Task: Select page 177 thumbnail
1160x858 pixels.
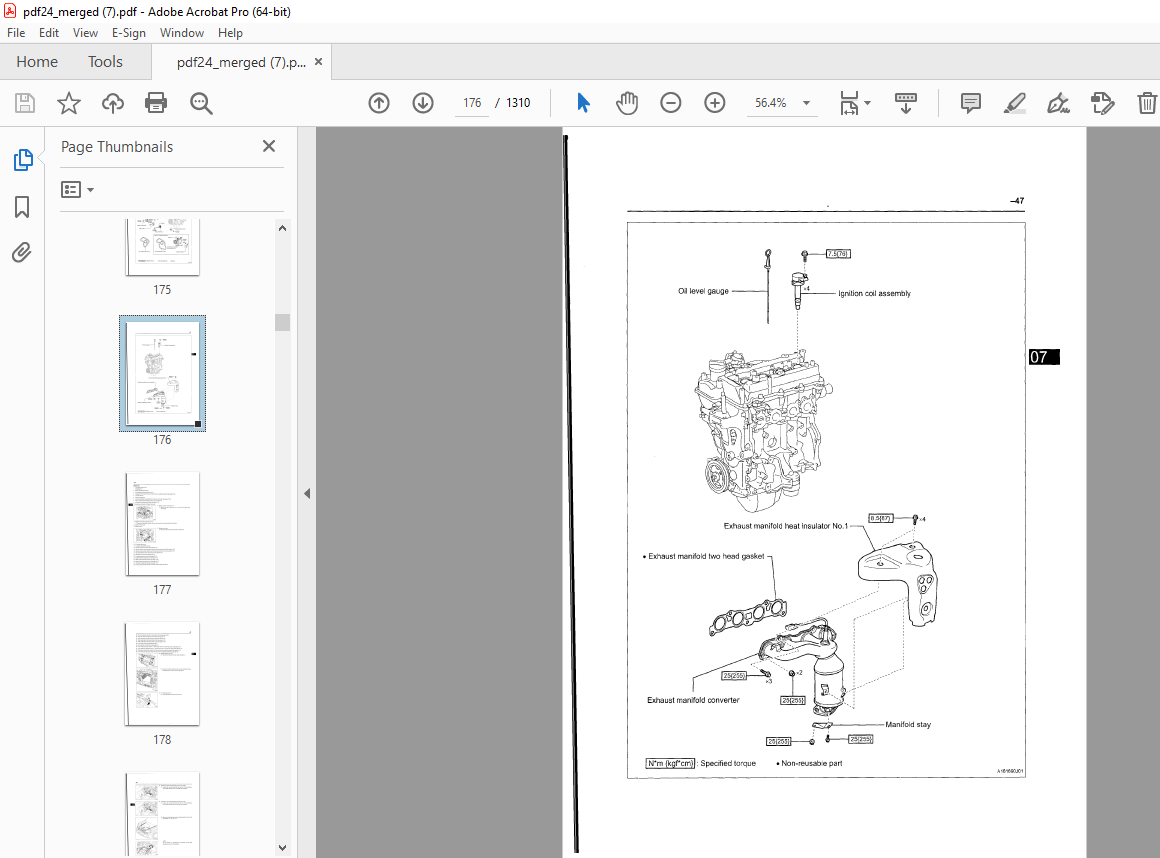Action: (162, 524)
